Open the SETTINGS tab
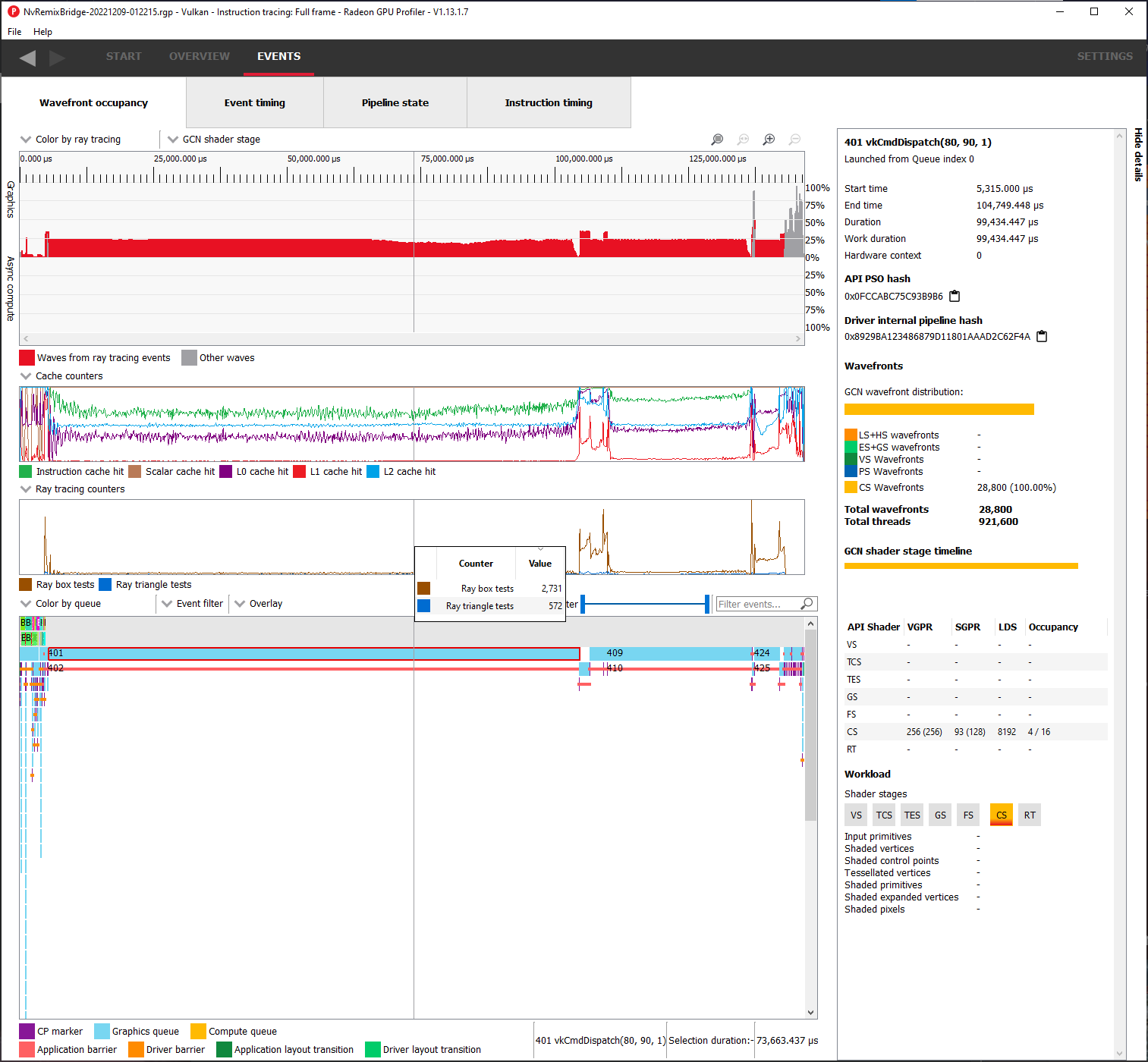This screenshot has width=1148, height=1062. [x=1105, y=56]
